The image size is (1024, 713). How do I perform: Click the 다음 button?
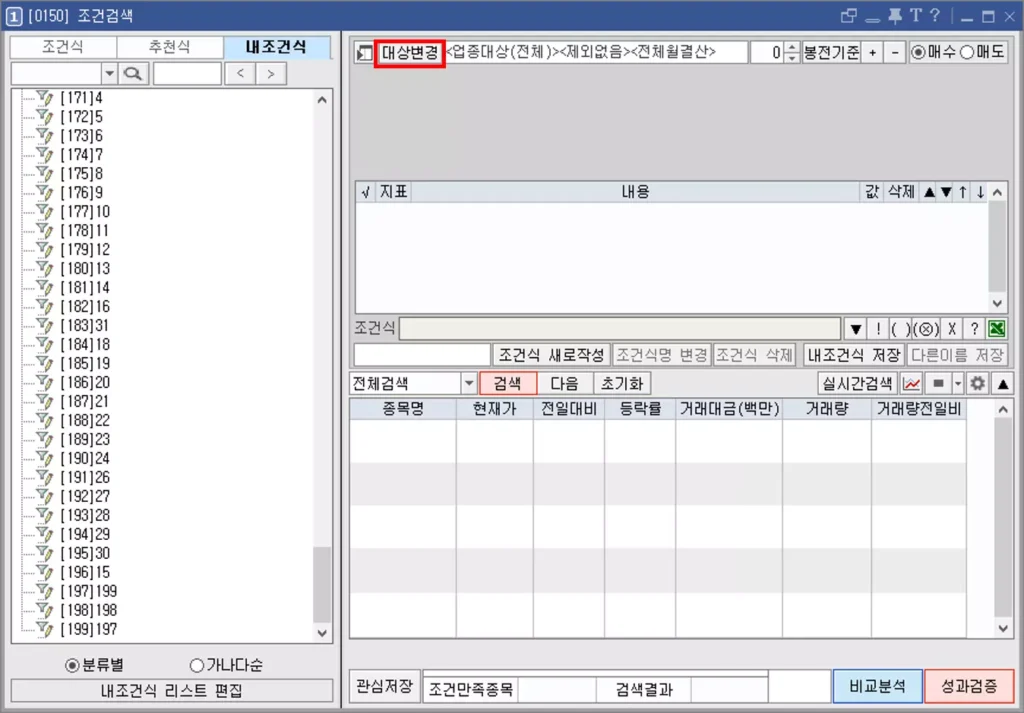pos(565,383)
